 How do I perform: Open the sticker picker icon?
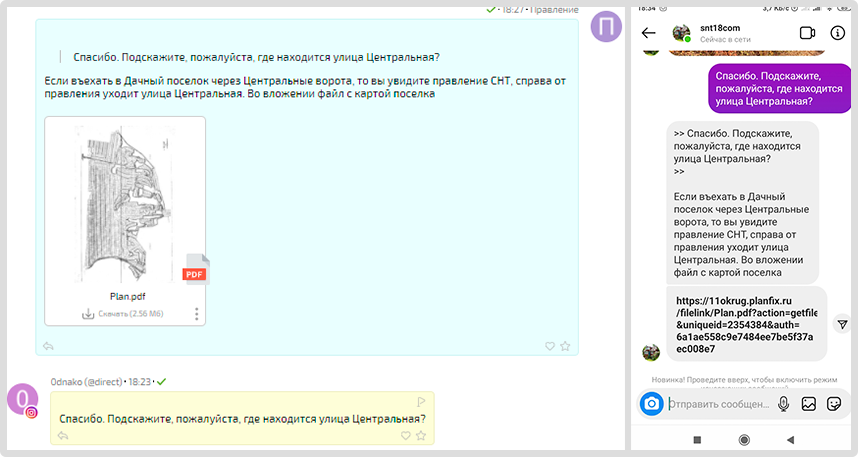click(834, 404)
